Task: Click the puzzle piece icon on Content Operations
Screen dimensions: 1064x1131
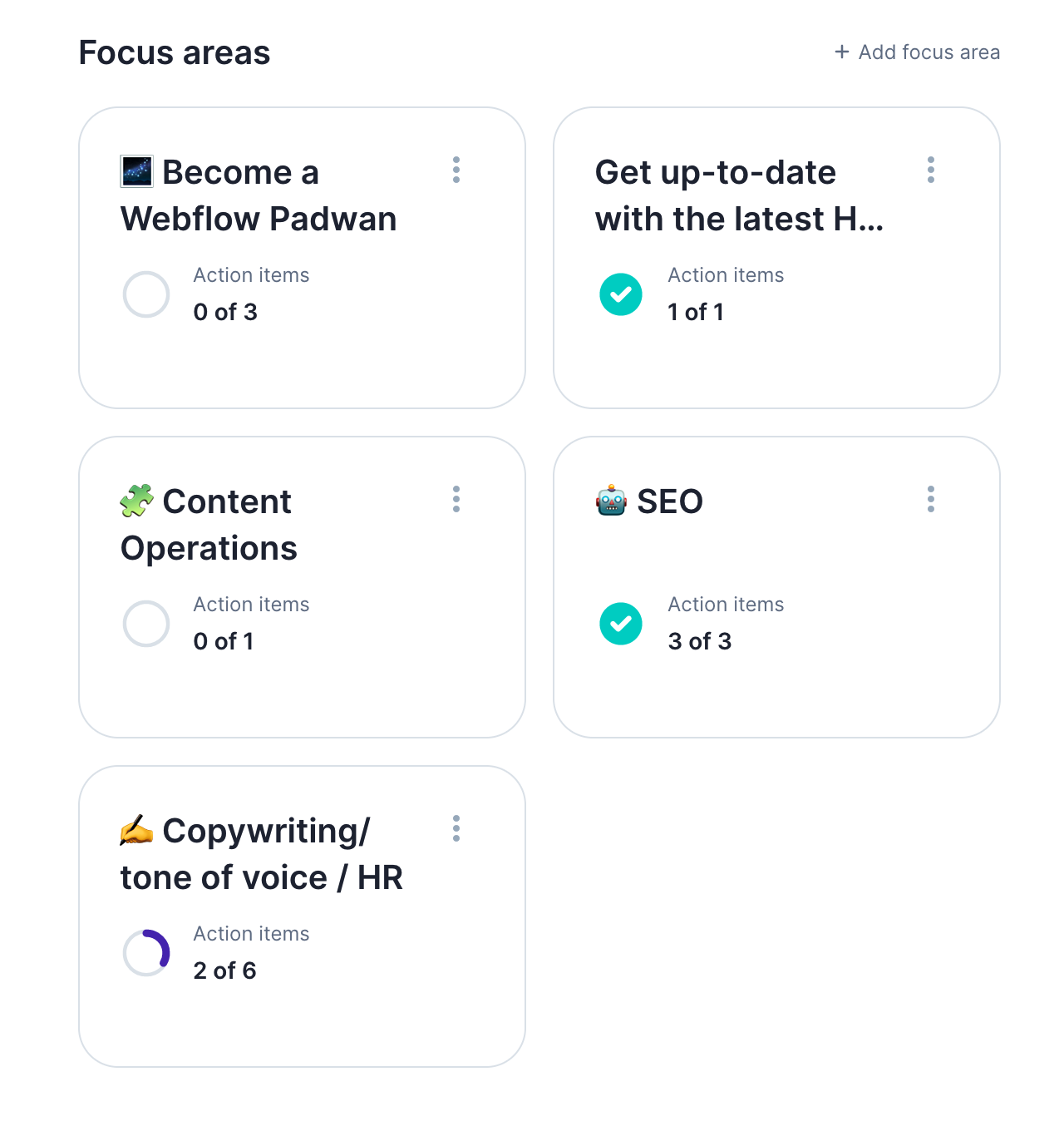Action: (137, 501)
